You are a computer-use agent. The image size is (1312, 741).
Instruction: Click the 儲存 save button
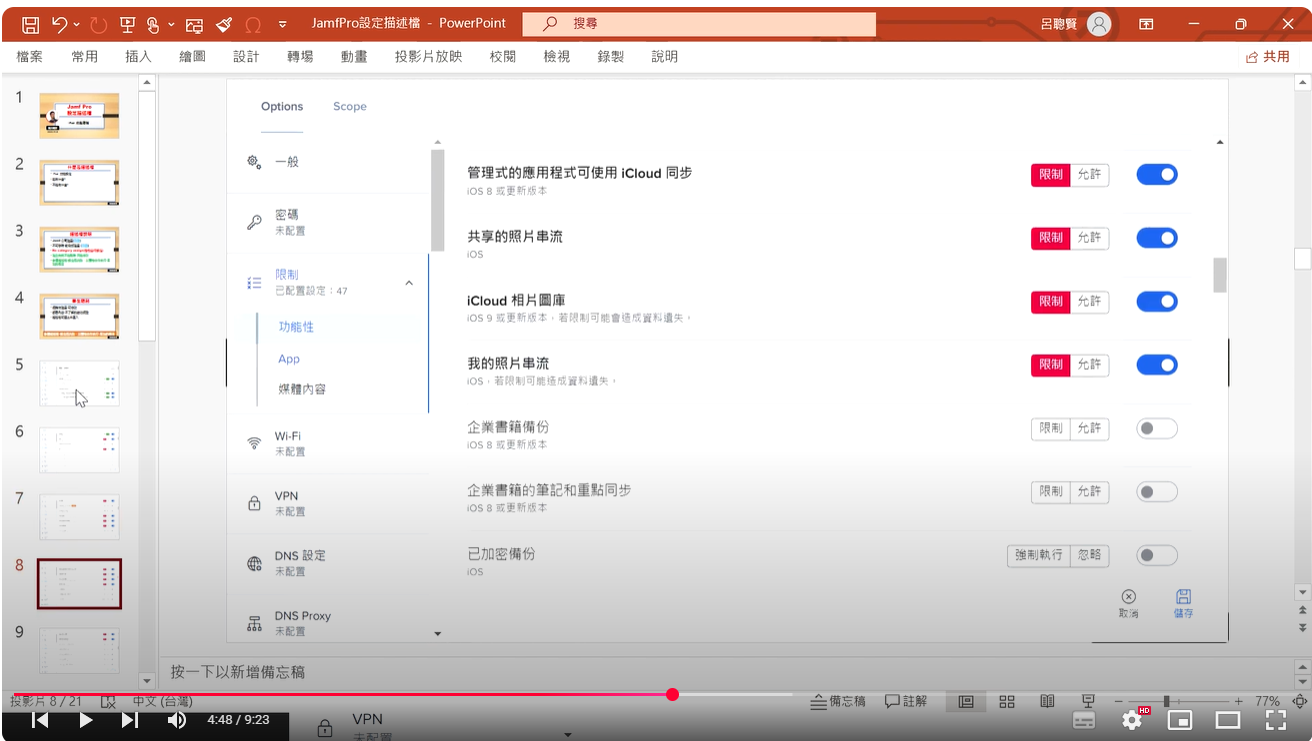pyautogui.click(x=1183, y=603)
